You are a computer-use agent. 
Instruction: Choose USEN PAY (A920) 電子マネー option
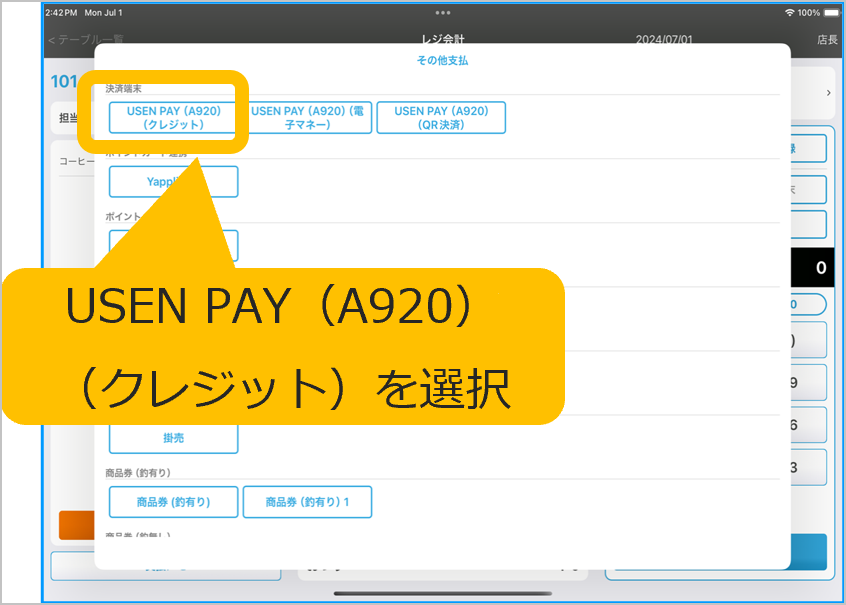(311, 118)
